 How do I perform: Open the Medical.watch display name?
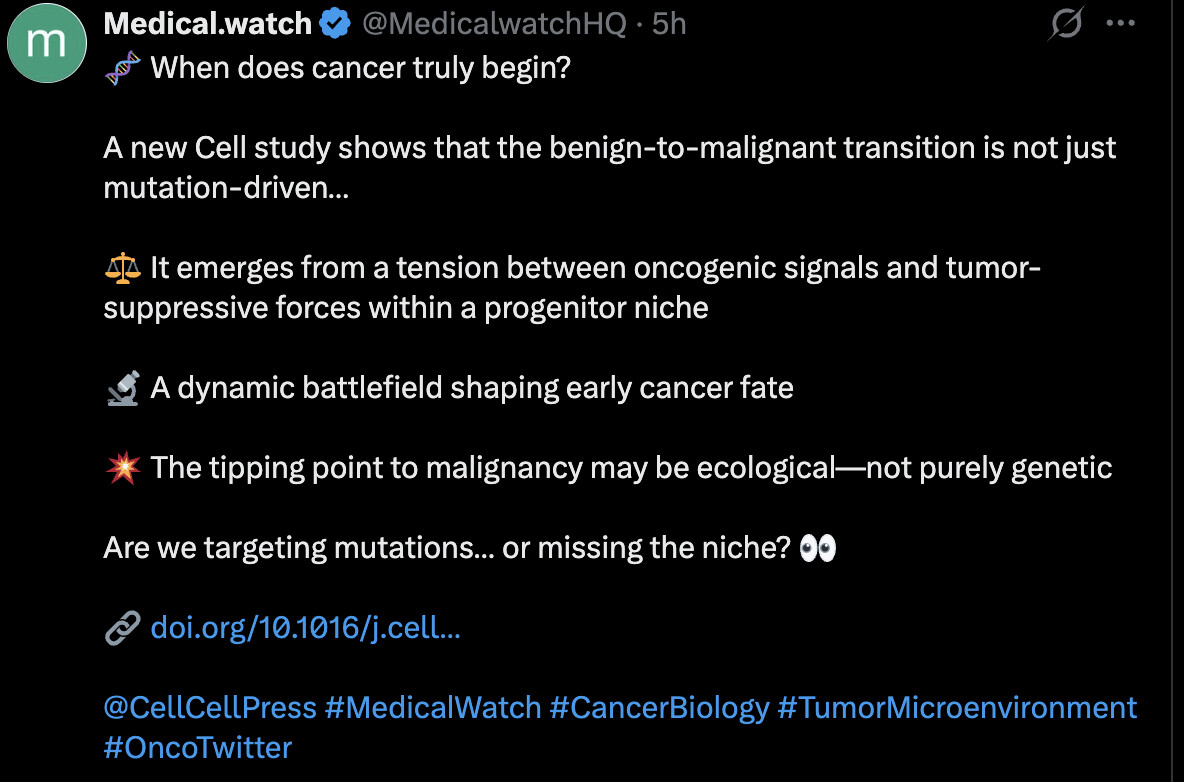[x=208, y=24]
